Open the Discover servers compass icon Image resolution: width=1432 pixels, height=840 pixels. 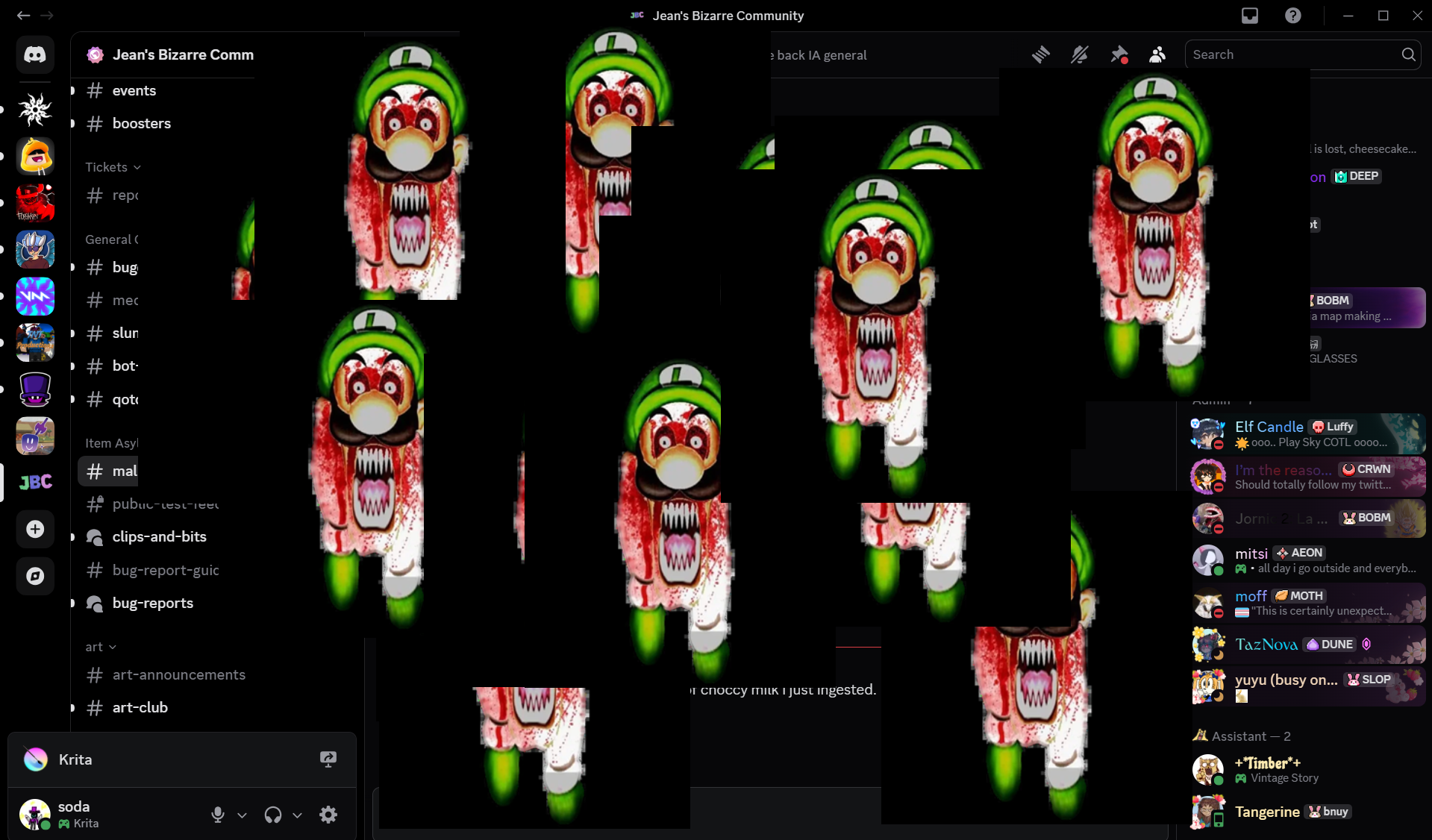point(35,576)
